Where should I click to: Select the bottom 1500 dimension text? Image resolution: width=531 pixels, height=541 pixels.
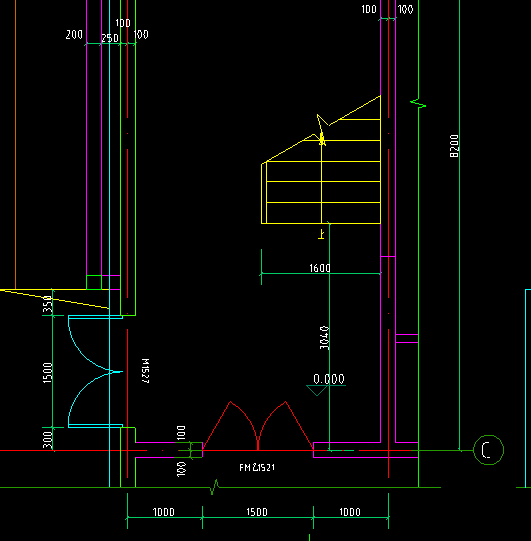pos(257,512)
